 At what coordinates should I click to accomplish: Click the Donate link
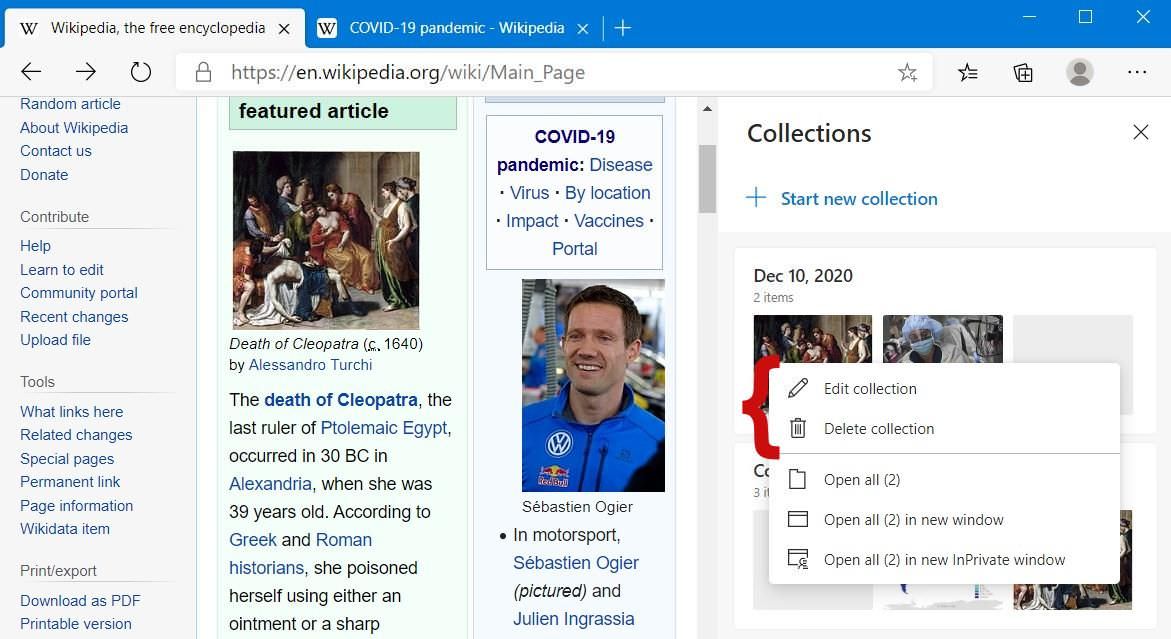coord(44,175)
